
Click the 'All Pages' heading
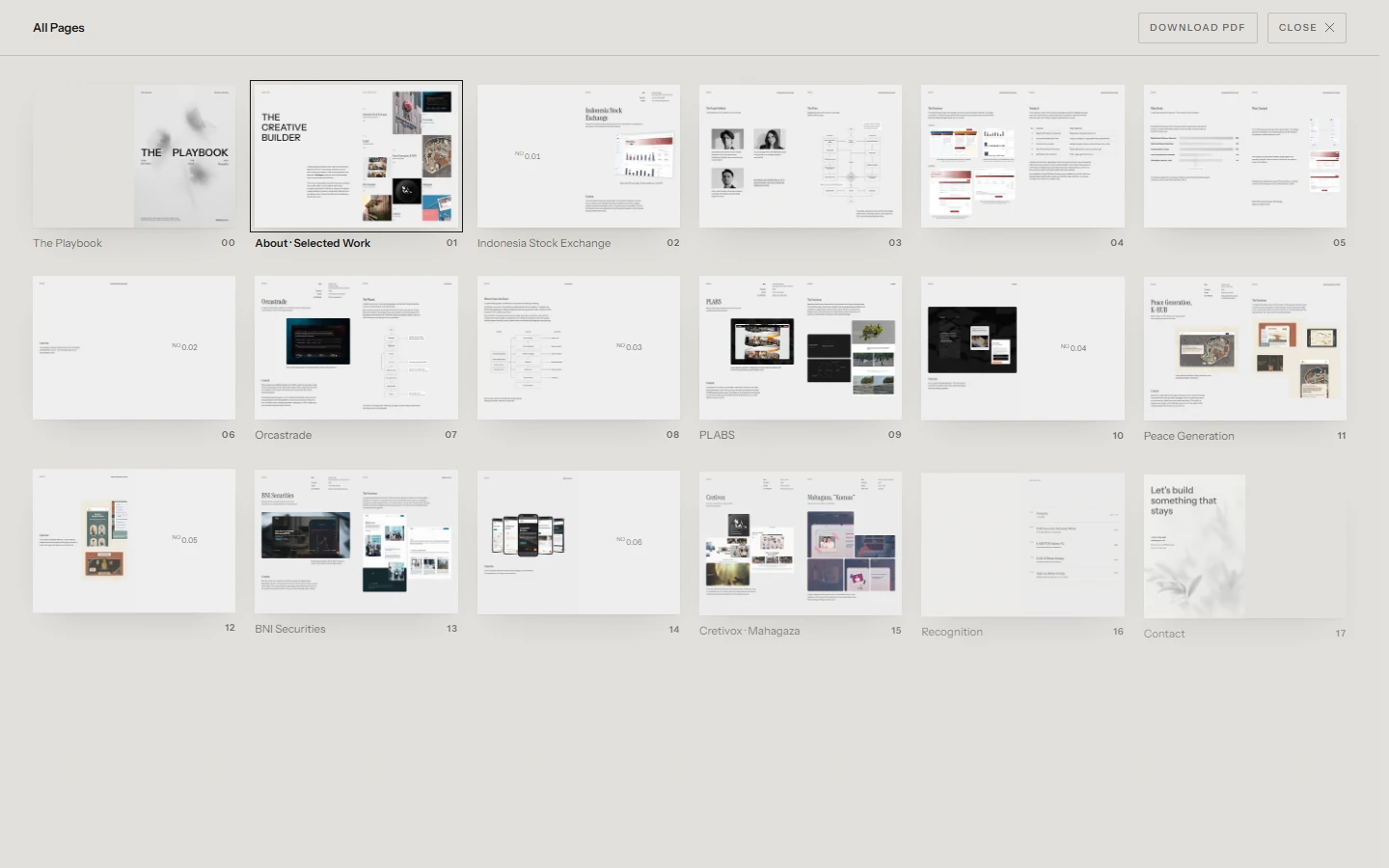click(x=59, y=28)
